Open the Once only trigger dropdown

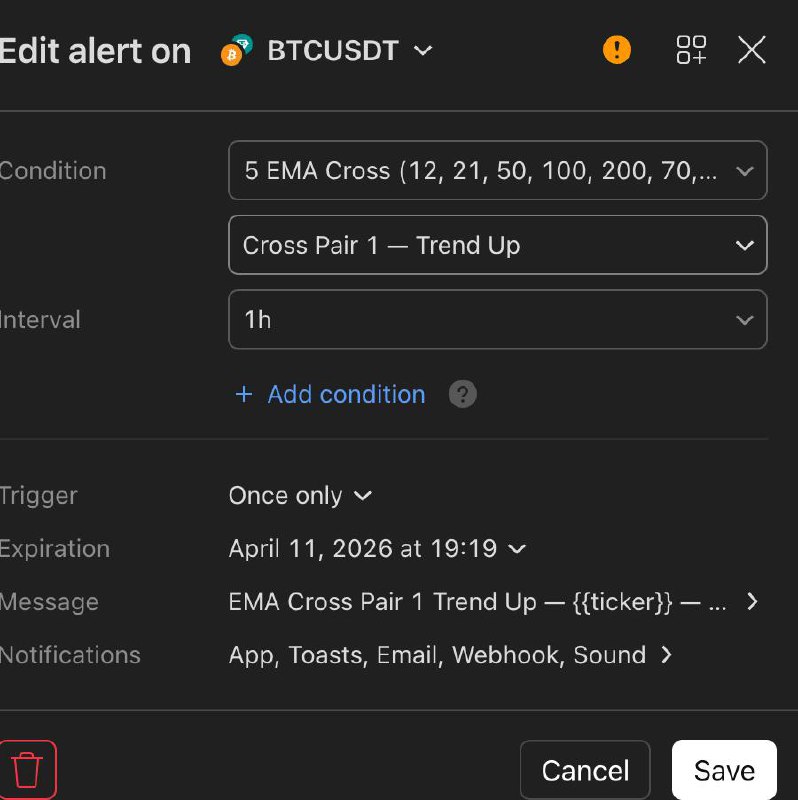click(300, 495)
